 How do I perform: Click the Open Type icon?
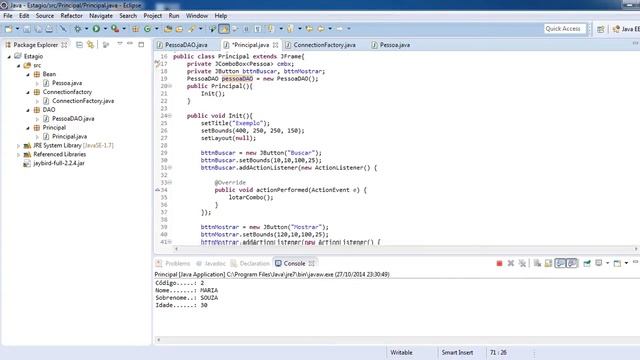[168, 29]
